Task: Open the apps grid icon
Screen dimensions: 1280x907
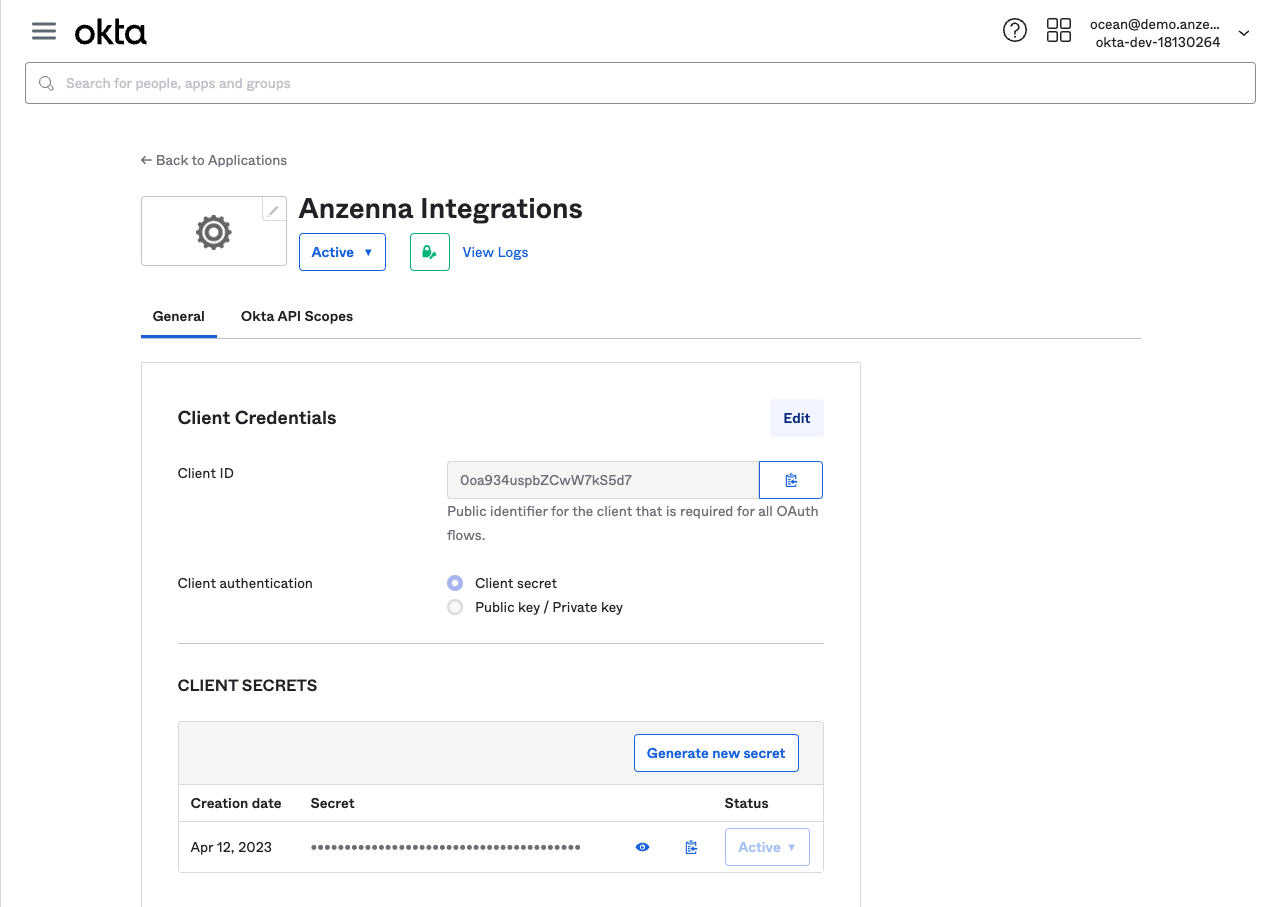Action: pyautogui.click(x=1058, y=31)
